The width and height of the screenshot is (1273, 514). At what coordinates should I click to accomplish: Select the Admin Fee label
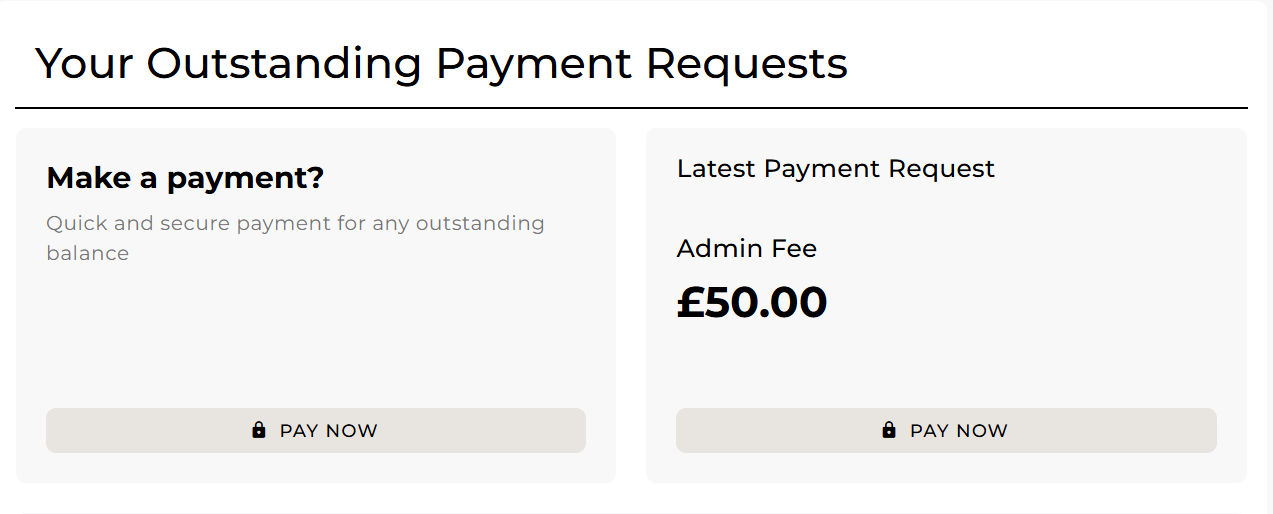click(x=746, y=248)
